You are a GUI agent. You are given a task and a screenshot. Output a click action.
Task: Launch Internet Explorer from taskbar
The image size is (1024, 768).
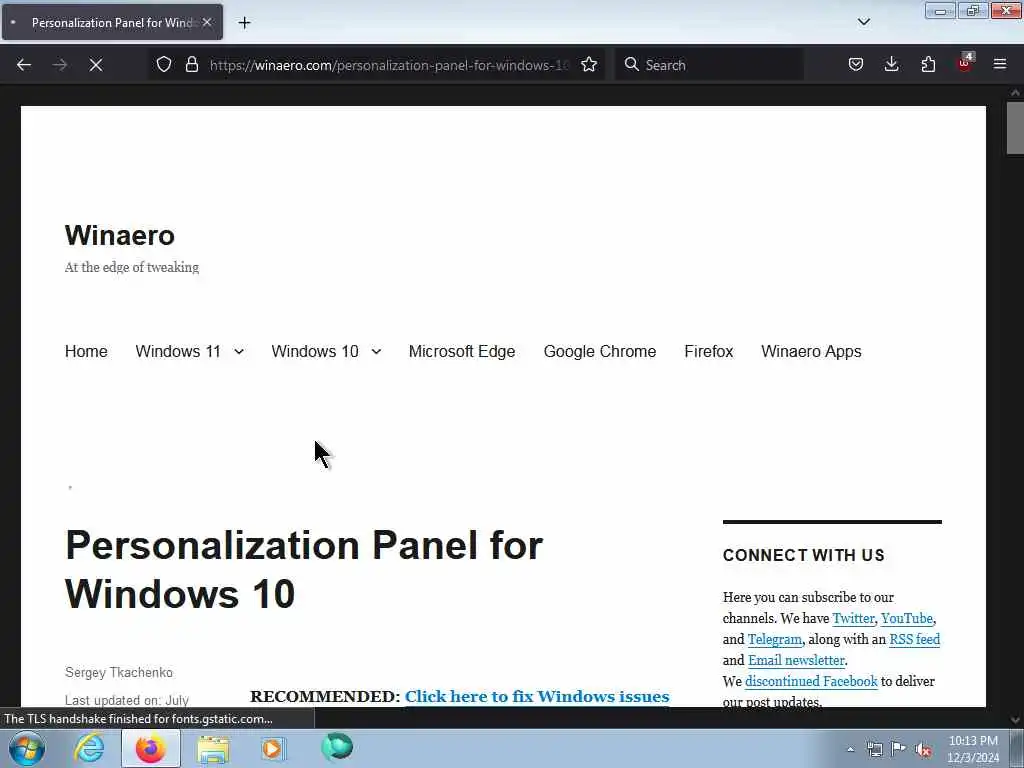click(89, 748)
